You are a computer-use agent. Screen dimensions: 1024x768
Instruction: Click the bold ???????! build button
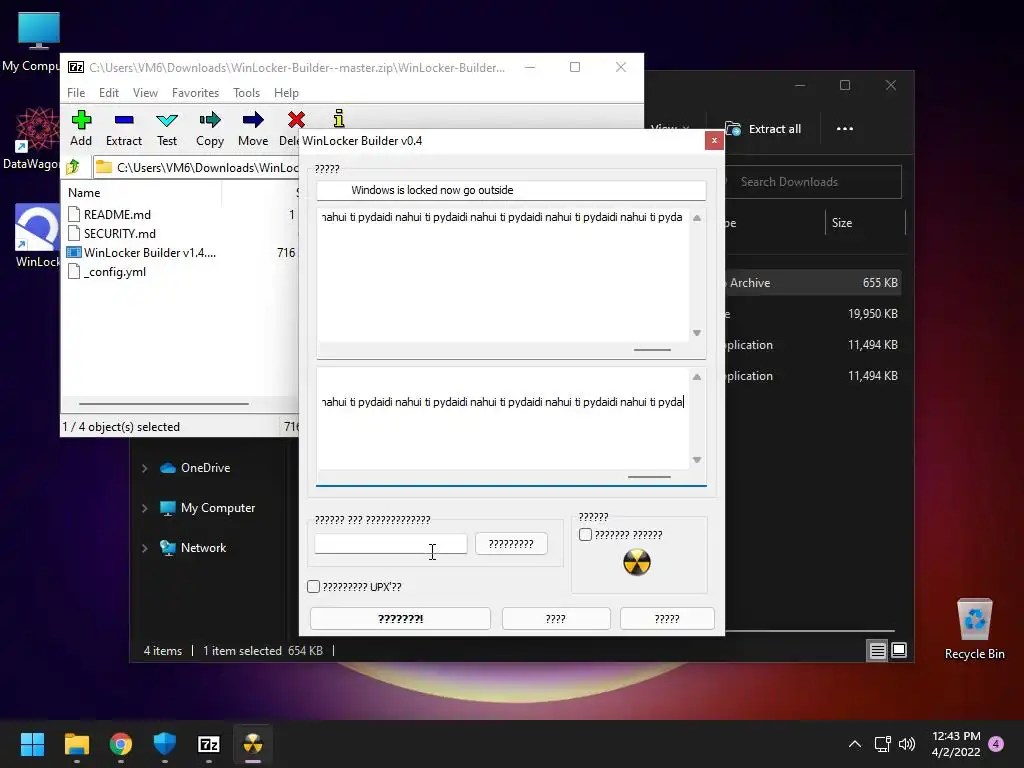coord(400,618)
